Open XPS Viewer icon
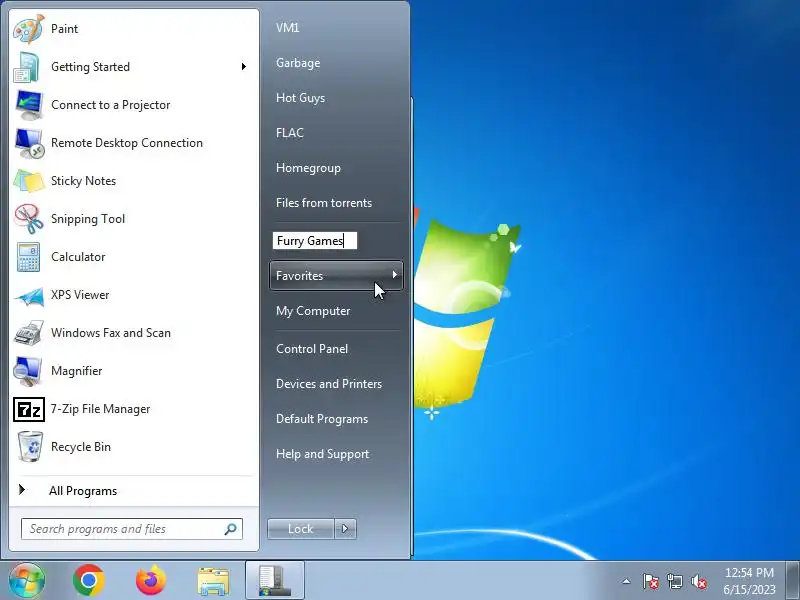This screenshot has width=800, height=600. (x=29, y=295)
